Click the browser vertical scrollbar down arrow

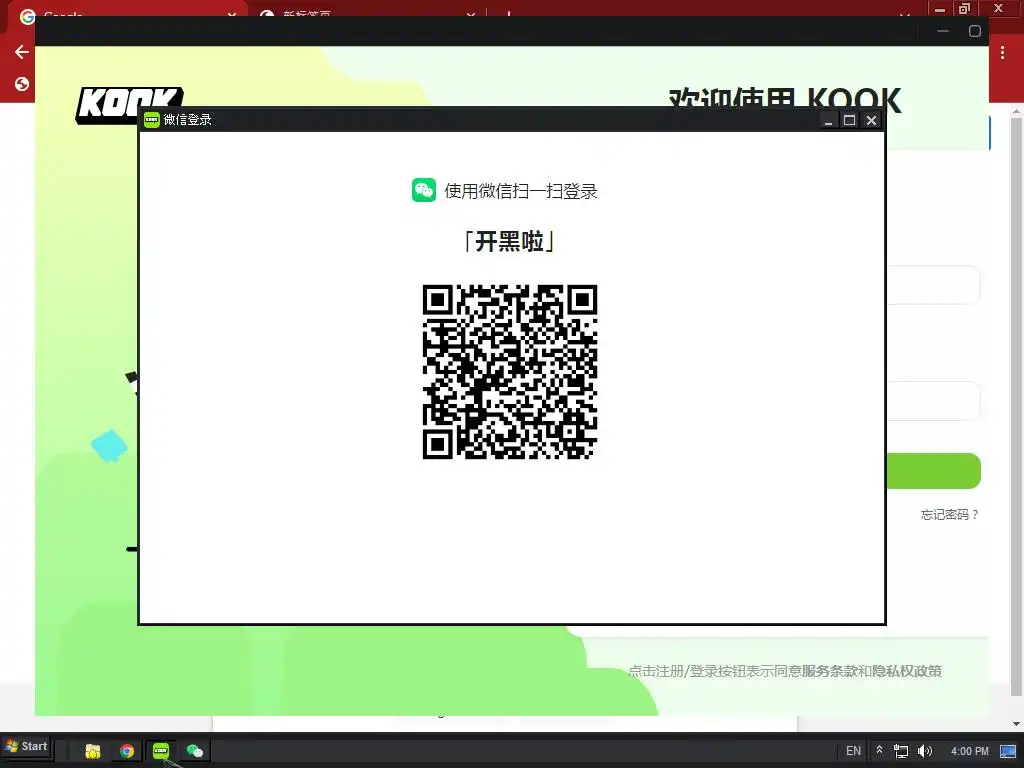(x=1016, y=724)
